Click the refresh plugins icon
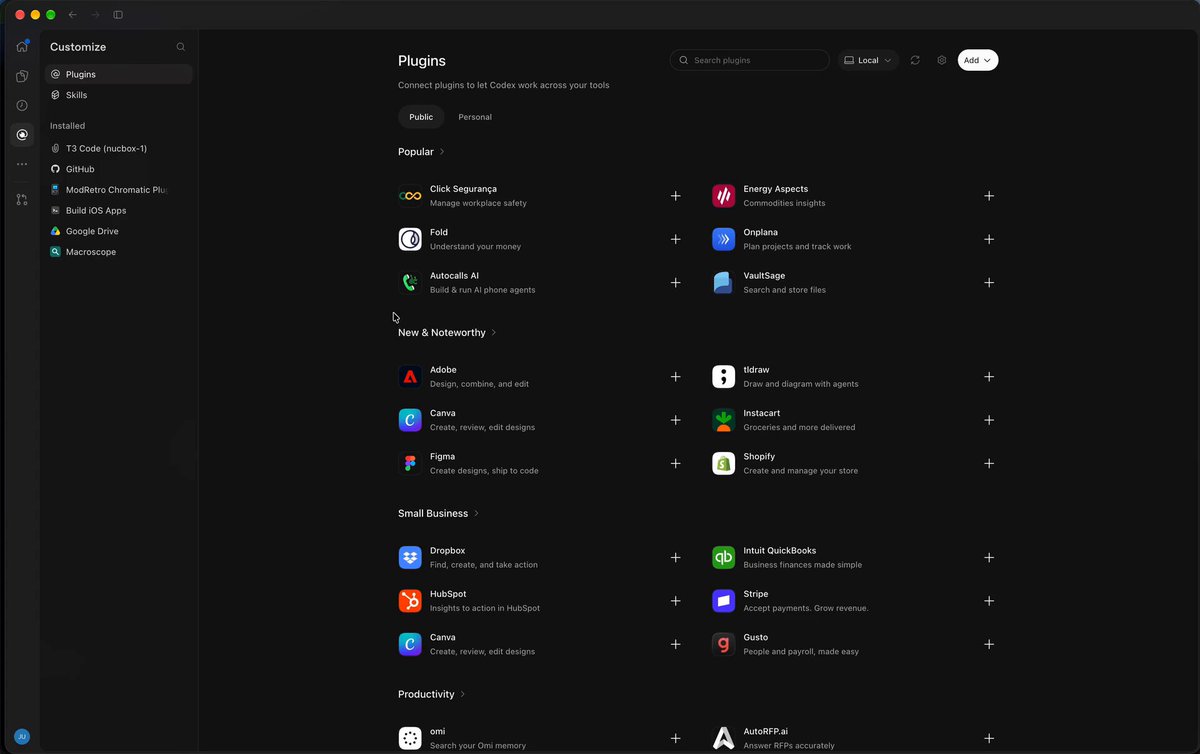 915,60
